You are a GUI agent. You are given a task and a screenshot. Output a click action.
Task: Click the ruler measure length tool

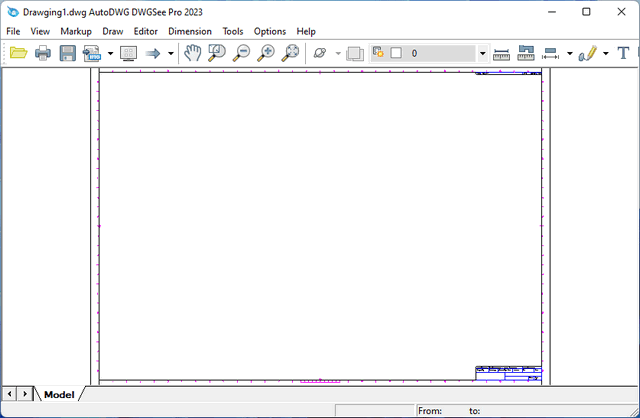pyautogui.click(x=502, y=53)
